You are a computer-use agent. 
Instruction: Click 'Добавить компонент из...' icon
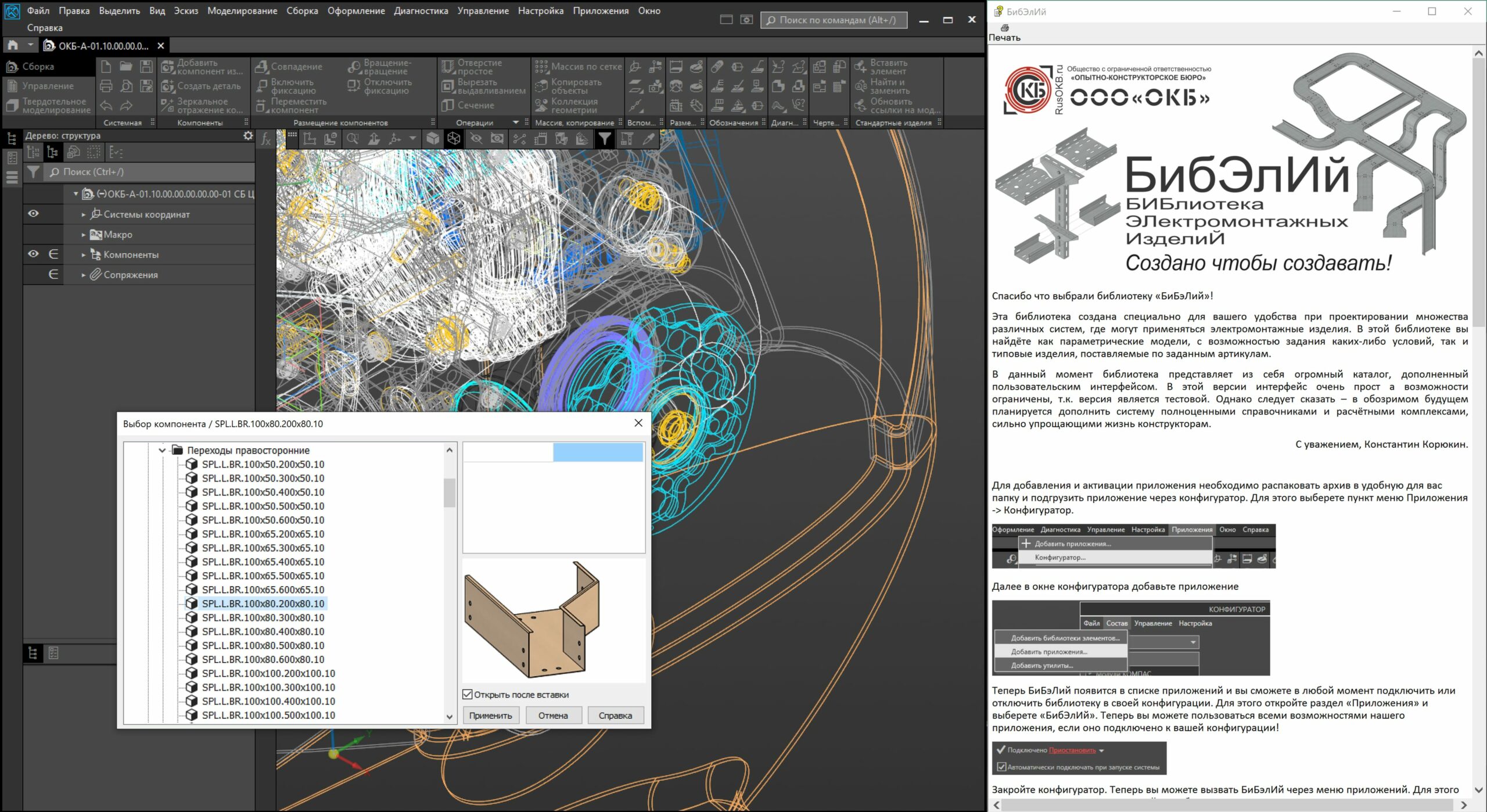coord(168,67)
